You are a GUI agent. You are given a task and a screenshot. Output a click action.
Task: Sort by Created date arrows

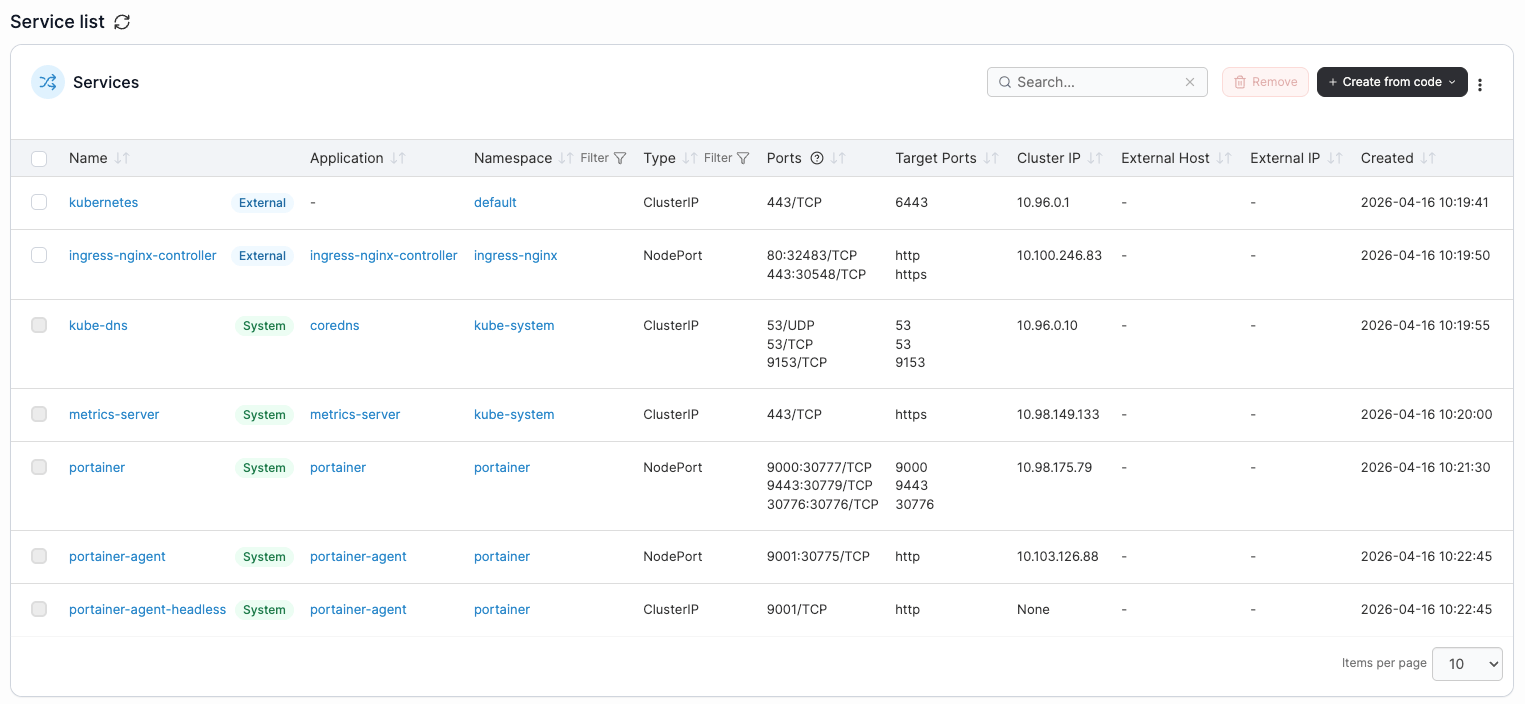[x=1428, y=158]
